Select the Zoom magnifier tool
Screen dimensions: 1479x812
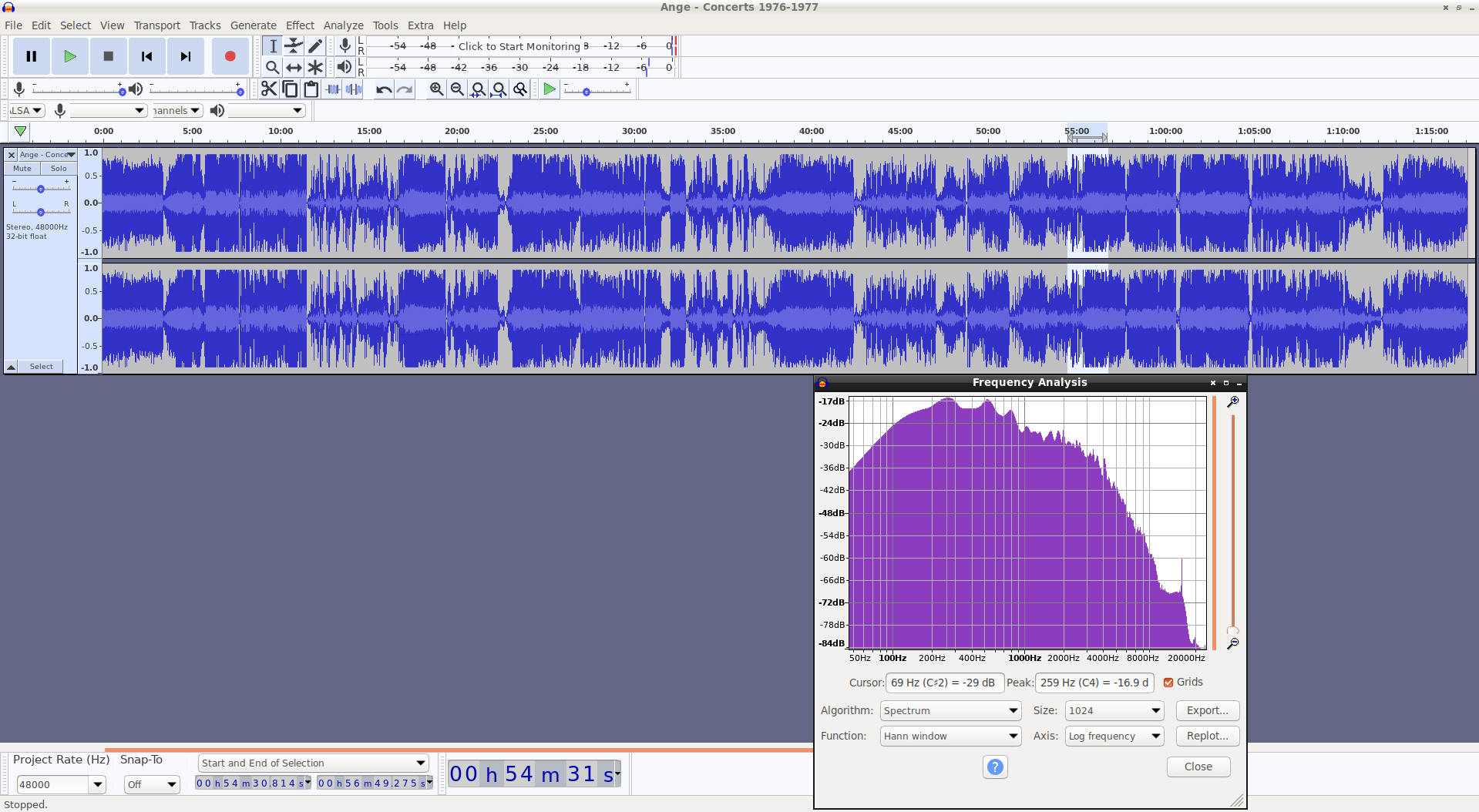(x=272, y=68)
